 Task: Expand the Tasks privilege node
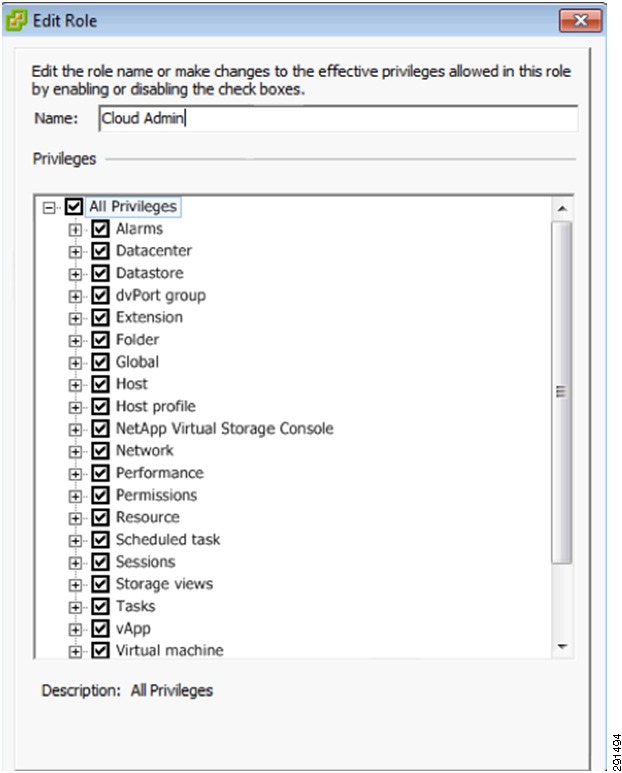[x=75, y=607]
